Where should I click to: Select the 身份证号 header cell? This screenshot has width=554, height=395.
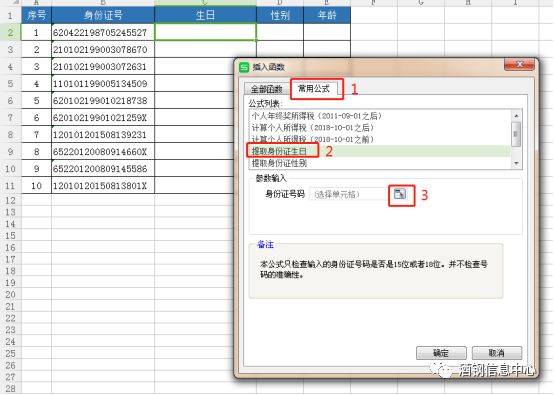pos(103,15)
